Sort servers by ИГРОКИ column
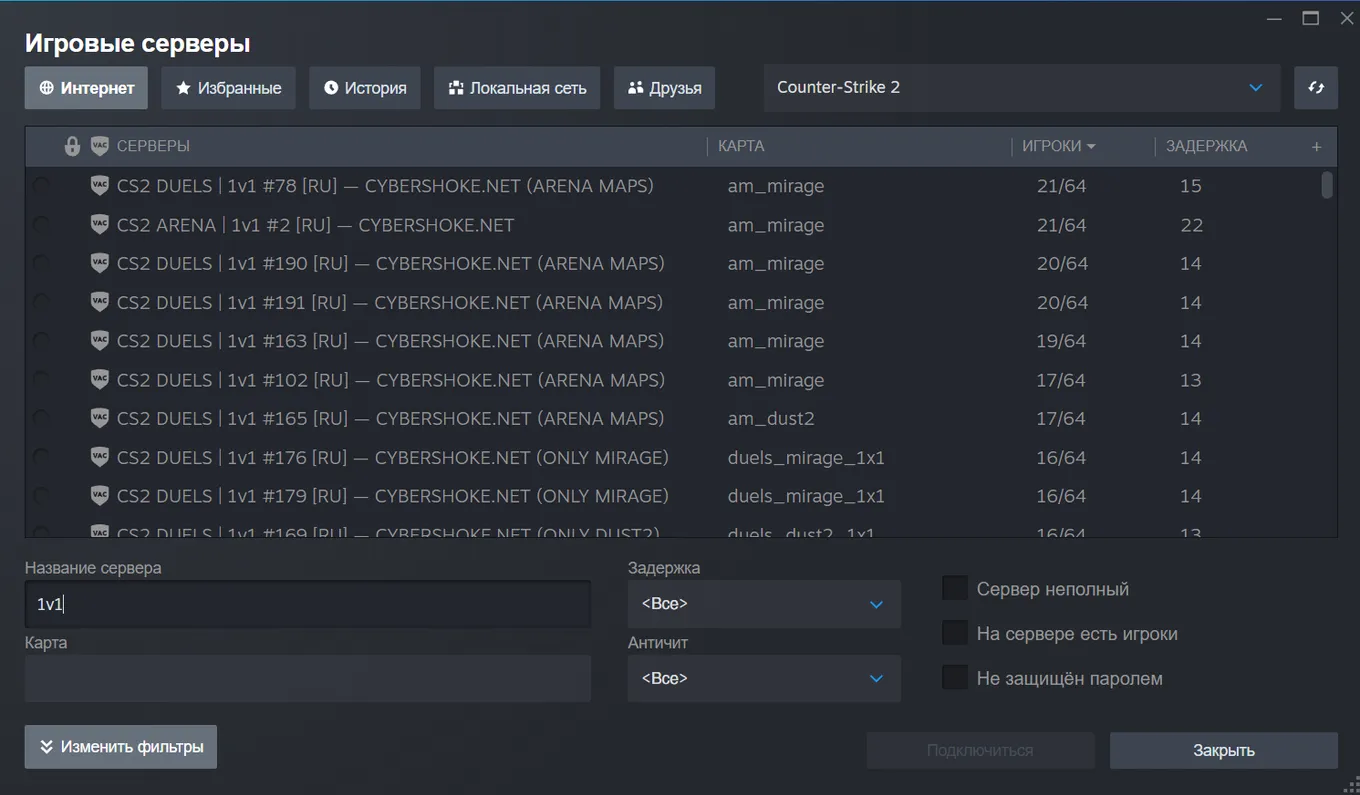 [x=1059, y=146]
